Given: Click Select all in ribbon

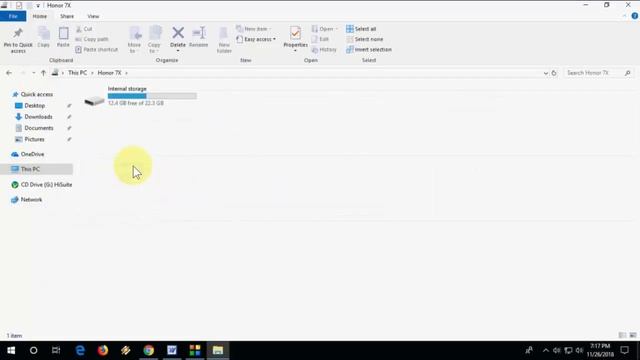Looking at the screenshot, I should (x=361, y=29).
